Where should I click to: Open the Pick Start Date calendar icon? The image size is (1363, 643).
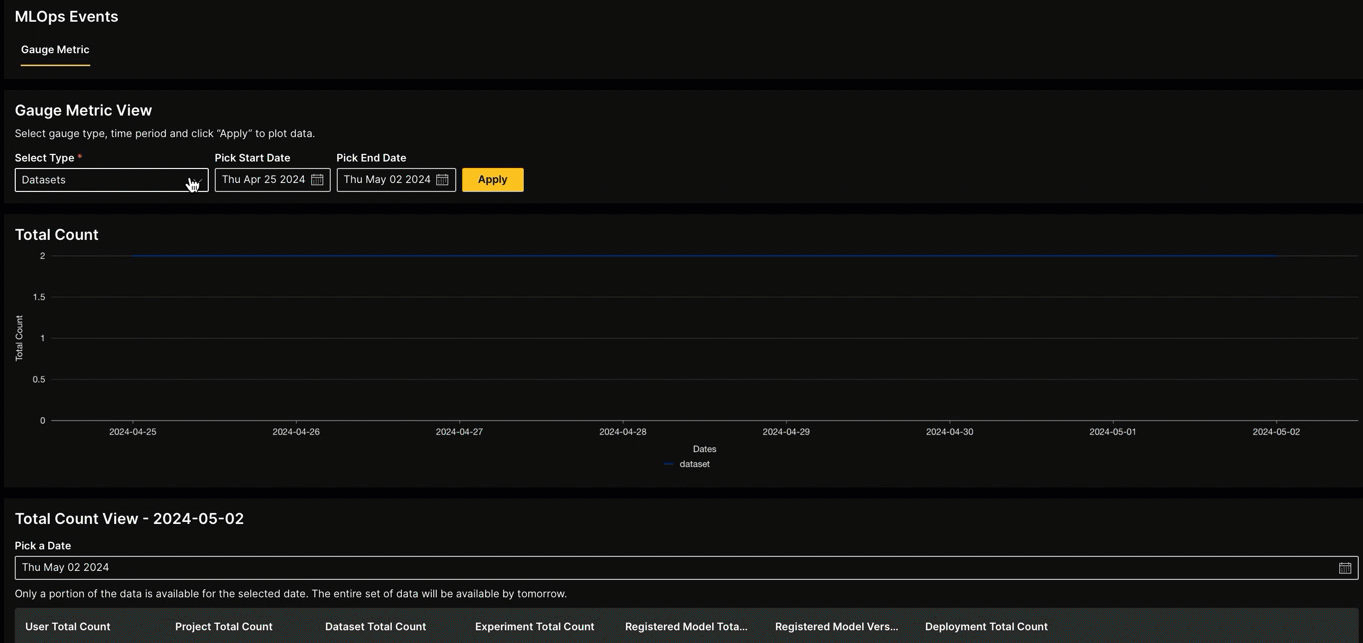point(317,180)
